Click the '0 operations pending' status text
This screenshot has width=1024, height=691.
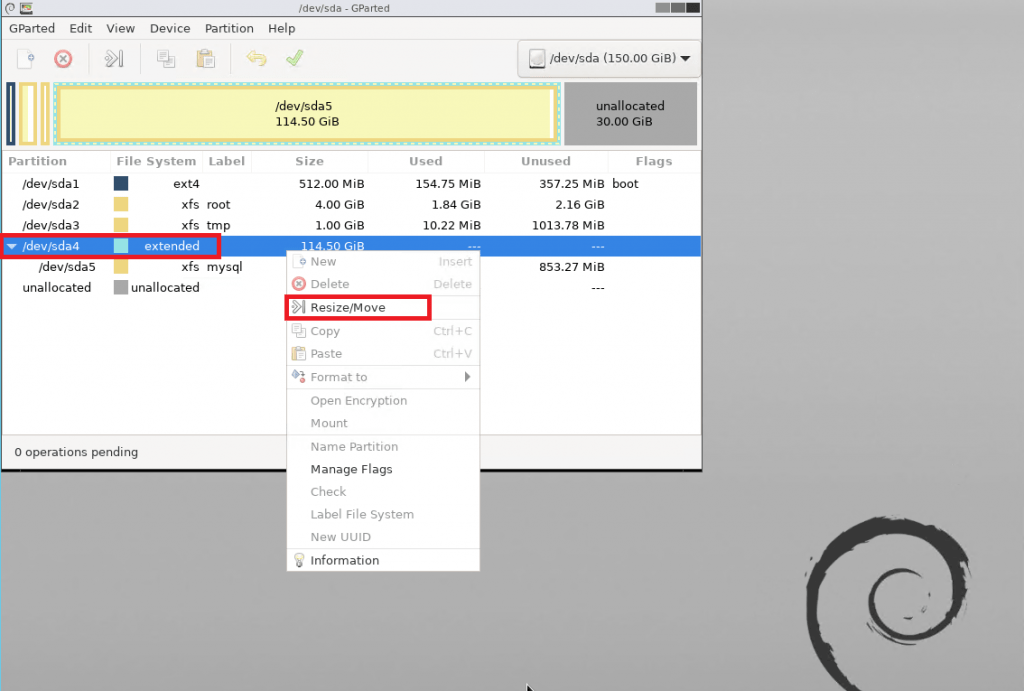[x=76, y=452]
